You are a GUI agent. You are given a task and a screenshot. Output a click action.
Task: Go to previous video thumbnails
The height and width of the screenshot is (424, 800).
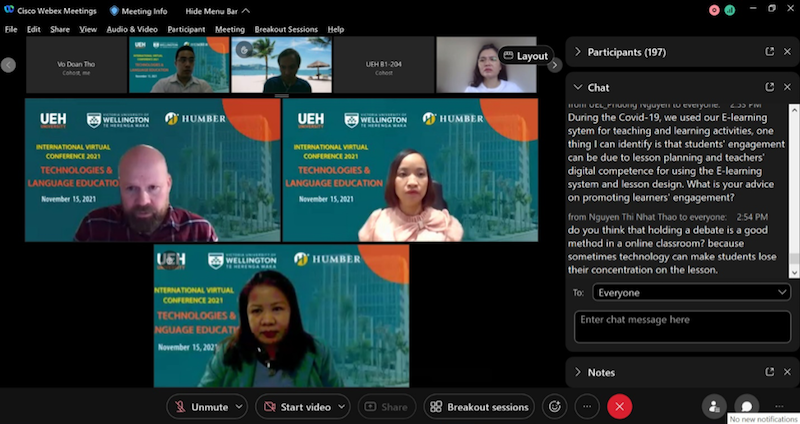point(8,65)
